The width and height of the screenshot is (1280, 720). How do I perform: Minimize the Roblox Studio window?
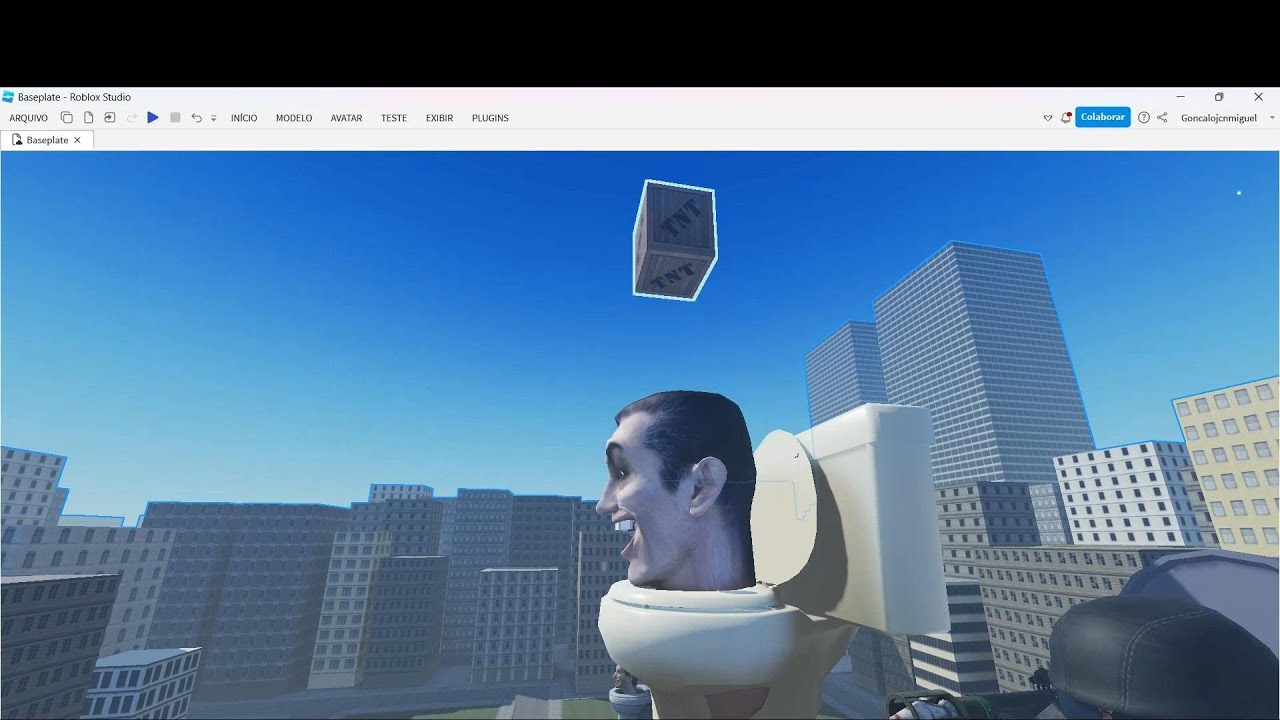coord(1181,97)
